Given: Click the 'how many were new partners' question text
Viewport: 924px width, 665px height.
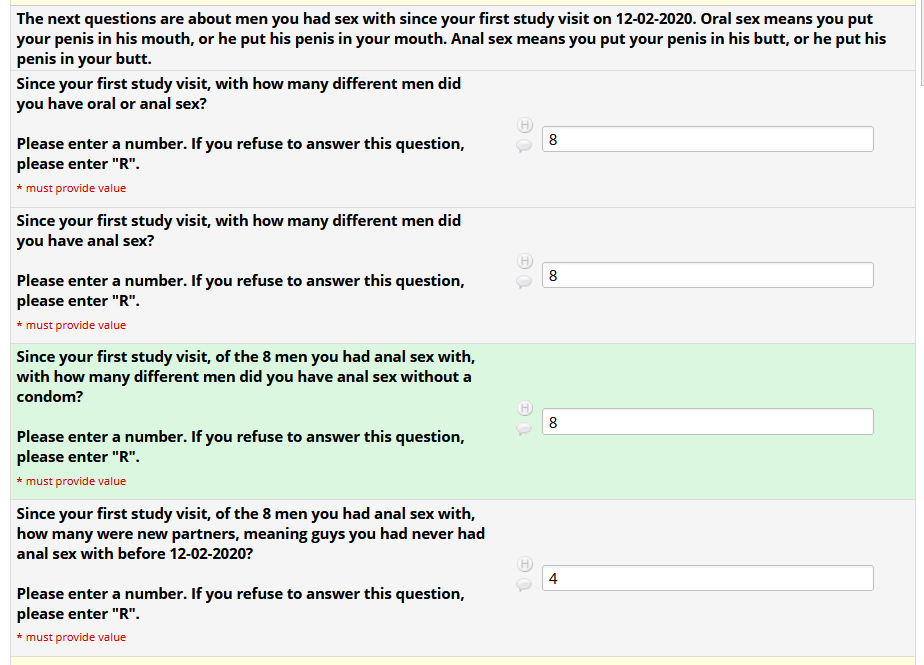Looking at the screenshot, I should tap(250, 533).
